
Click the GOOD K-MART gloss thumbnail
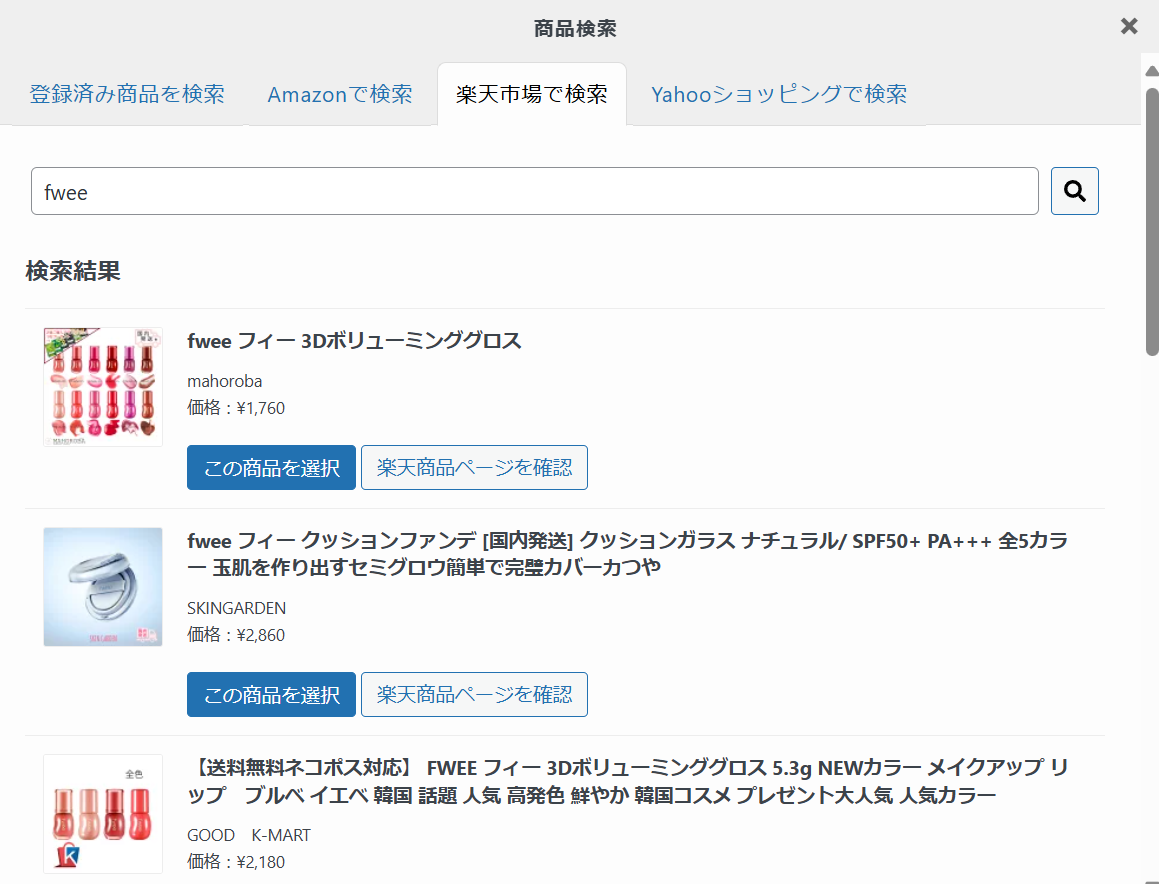tap(103, 814)
